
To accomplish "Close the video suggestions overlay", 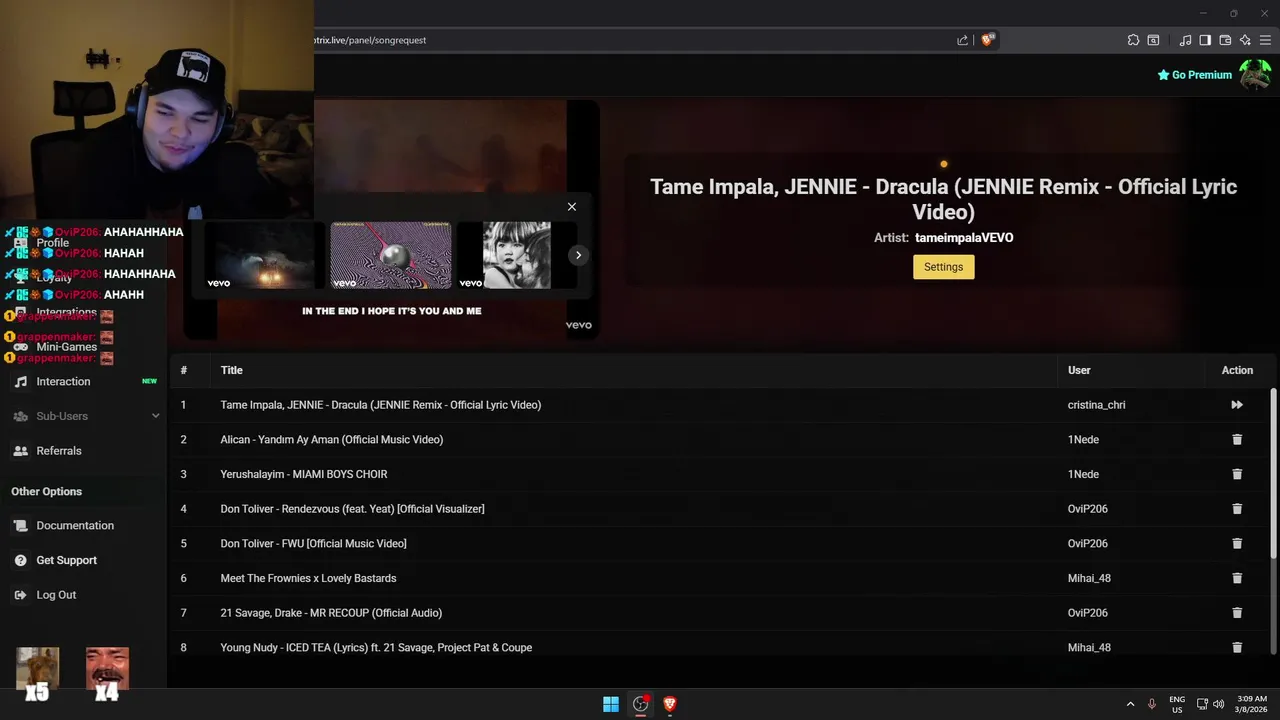I will tap(572, 207).
